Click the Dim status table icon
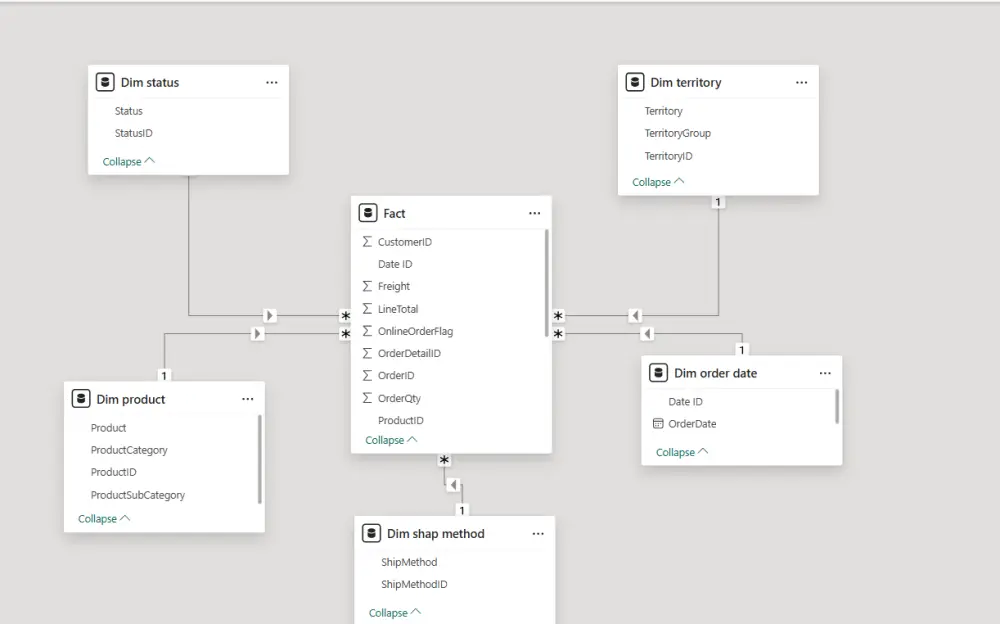 [106, 81]
